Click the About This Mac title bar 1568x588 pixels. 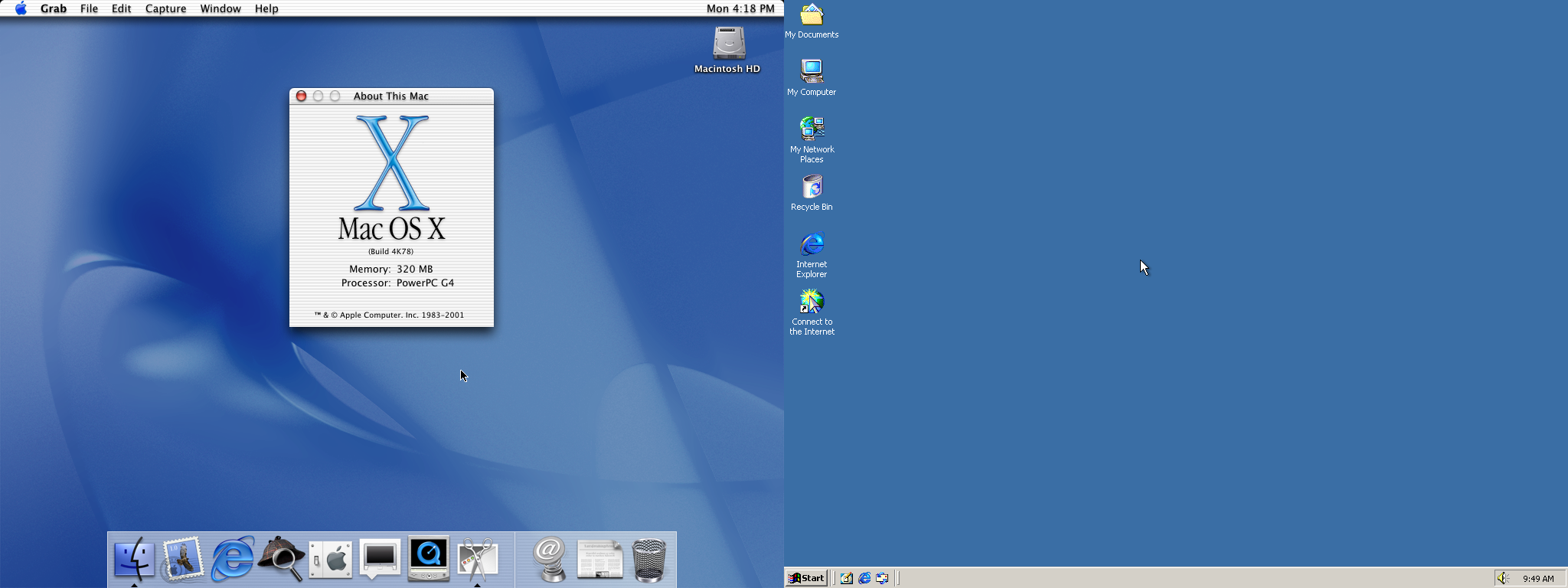[x=391, y=96]
